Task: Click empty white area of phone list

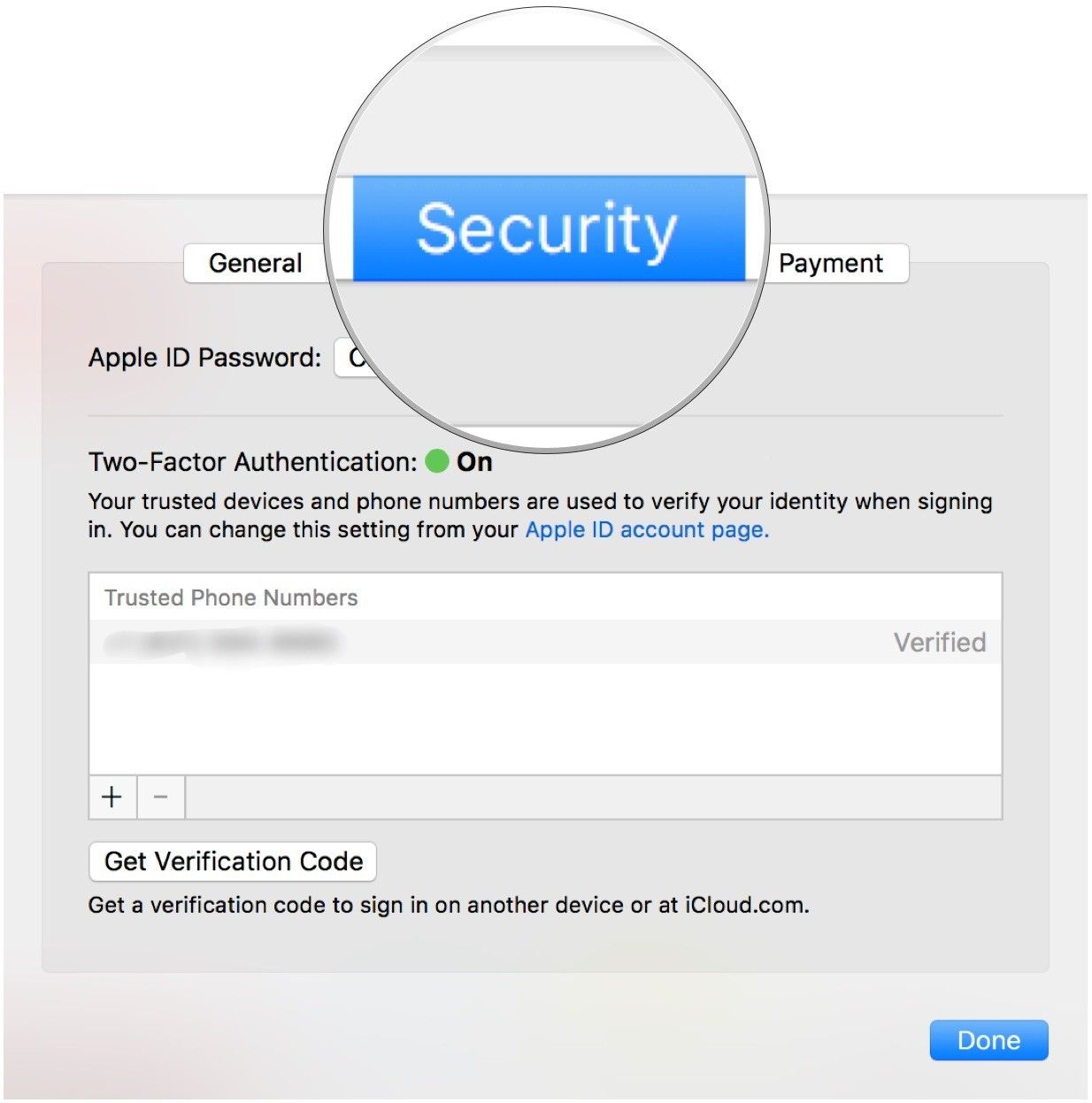Action: (545, 719)
